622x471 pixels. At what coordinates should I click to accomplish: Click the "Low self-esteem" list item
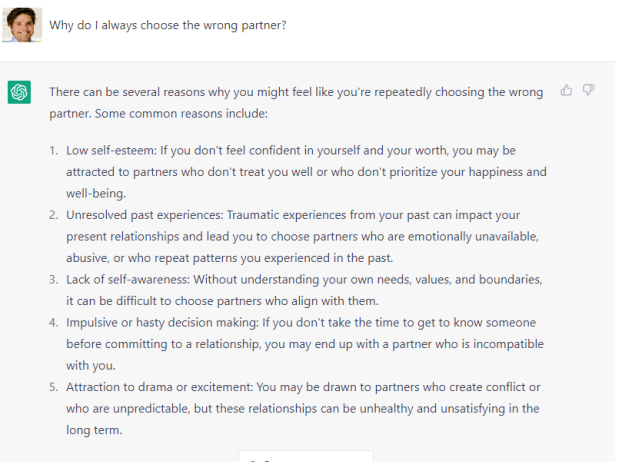[x=306, y=171]
